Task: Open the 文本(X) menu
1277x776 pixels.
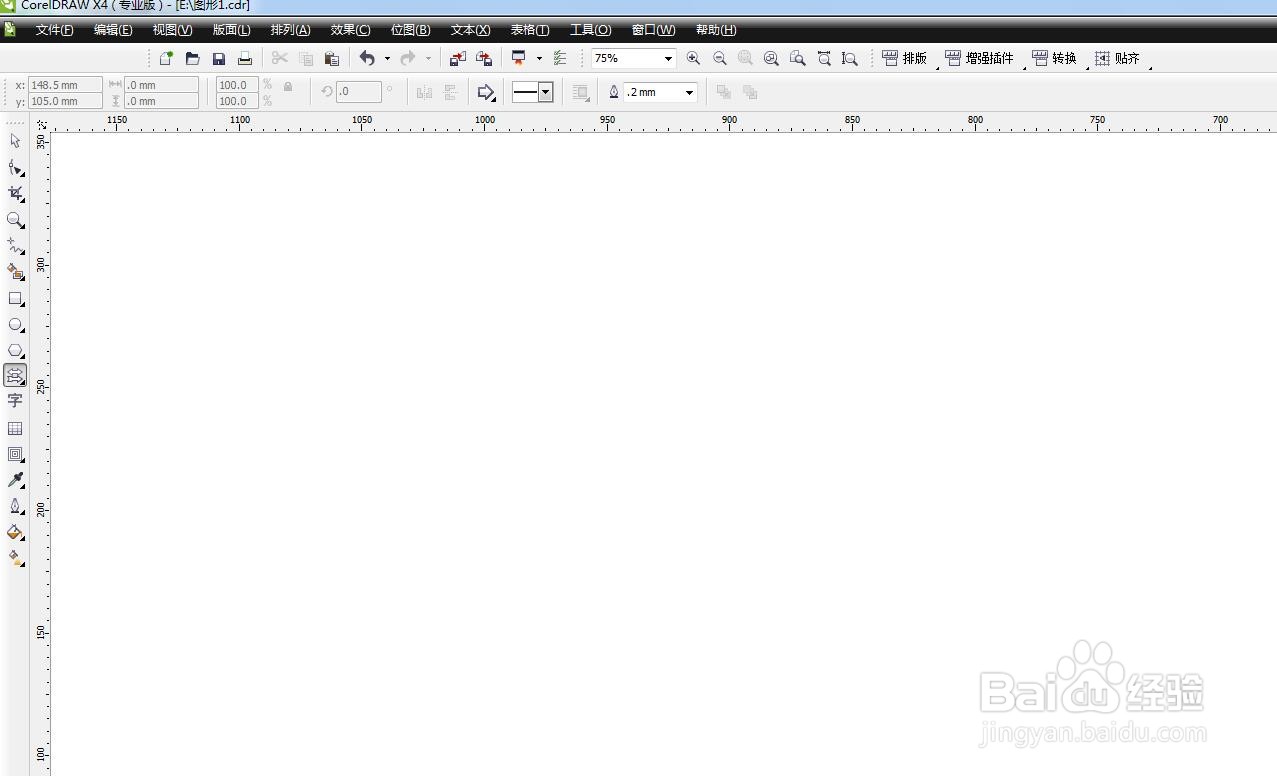Action: point(470,30)
